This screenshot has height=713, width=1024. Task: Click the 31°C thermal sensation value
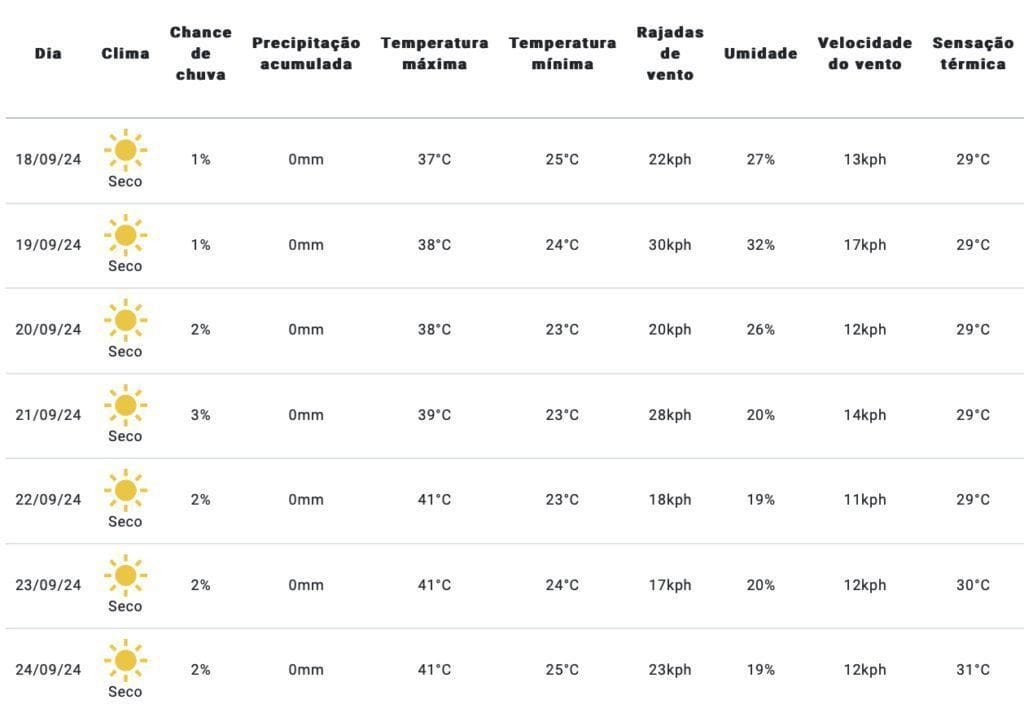pyautogui.click(x=973, y=670)
